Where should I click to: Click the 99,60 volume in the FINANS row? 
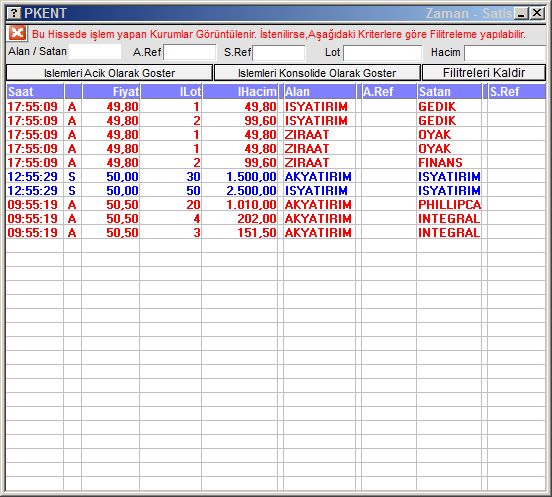260,163
